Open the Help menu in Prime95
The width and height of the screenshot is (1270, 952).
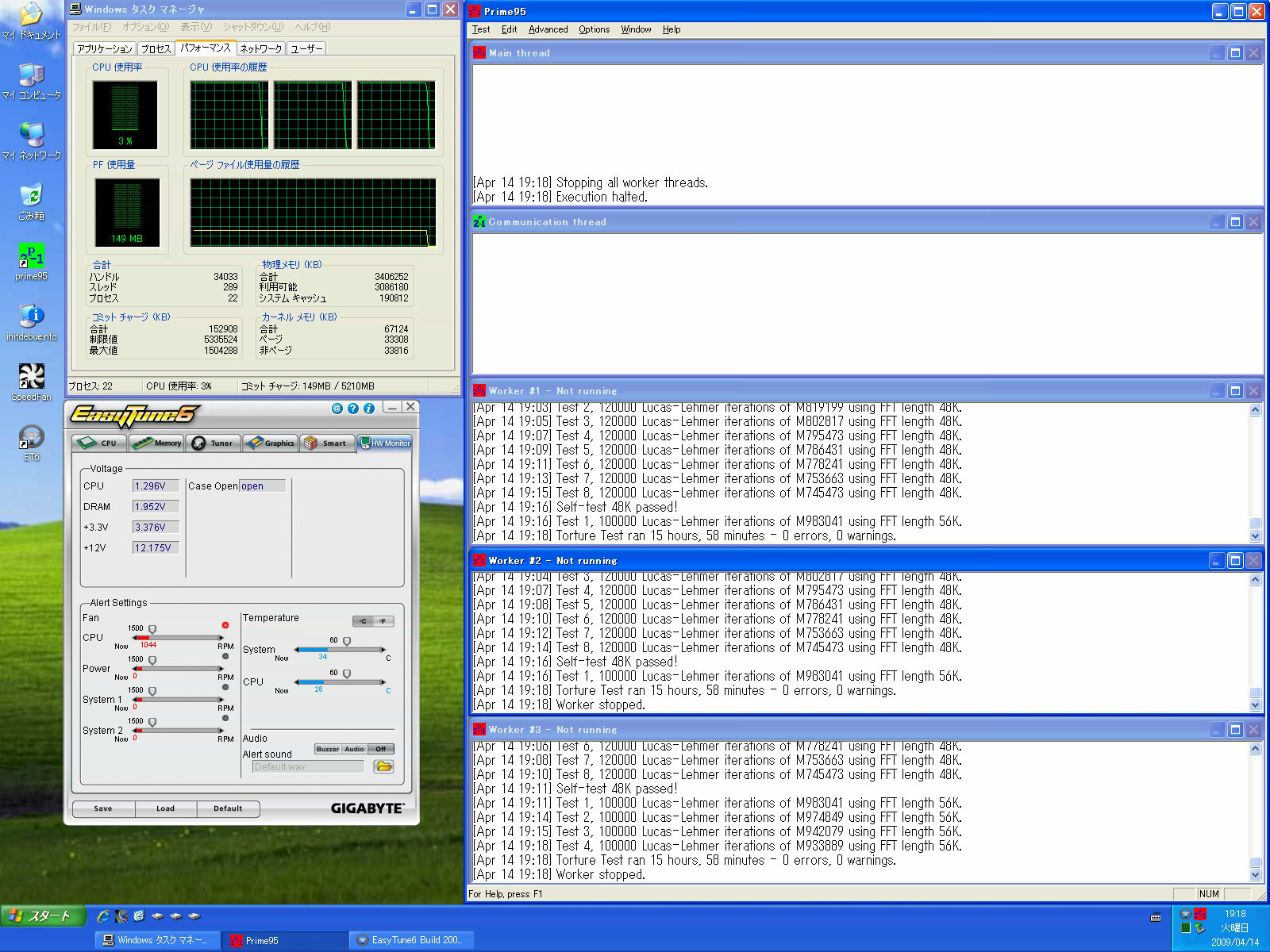[x=672, y=29]
